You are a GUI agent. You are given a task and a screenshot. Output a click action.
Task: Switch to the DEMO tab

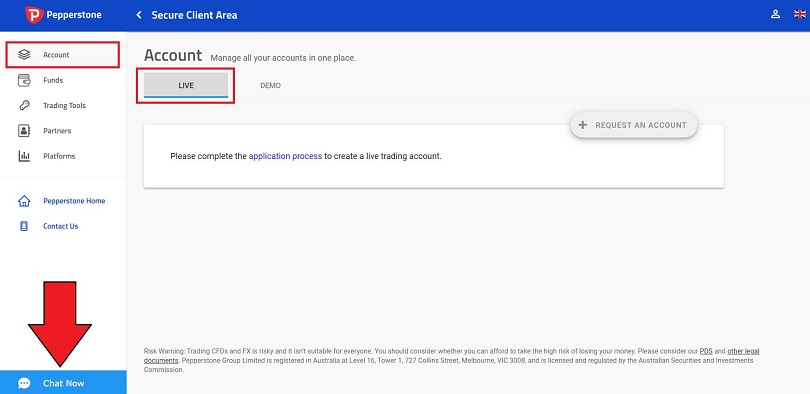pyautogui.click(x=270, y=85)
